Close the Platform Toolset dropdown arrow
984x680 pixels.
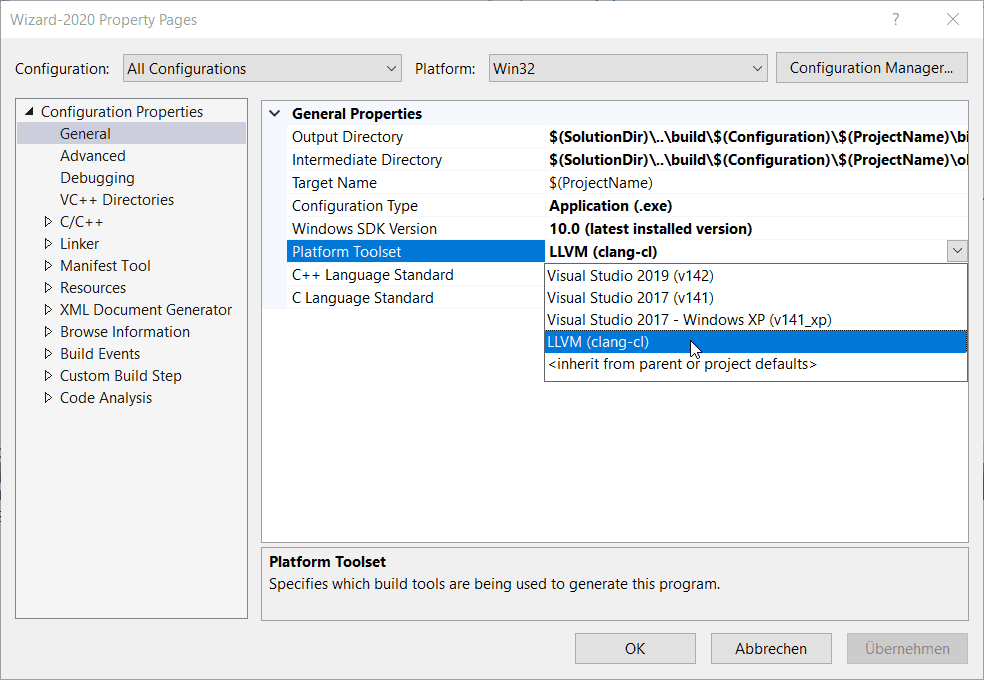click(957, 252)
